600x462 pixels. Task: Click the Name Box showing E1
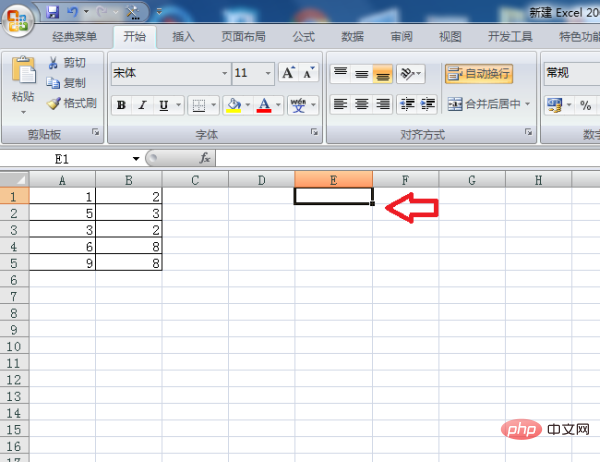coord(63,158)
